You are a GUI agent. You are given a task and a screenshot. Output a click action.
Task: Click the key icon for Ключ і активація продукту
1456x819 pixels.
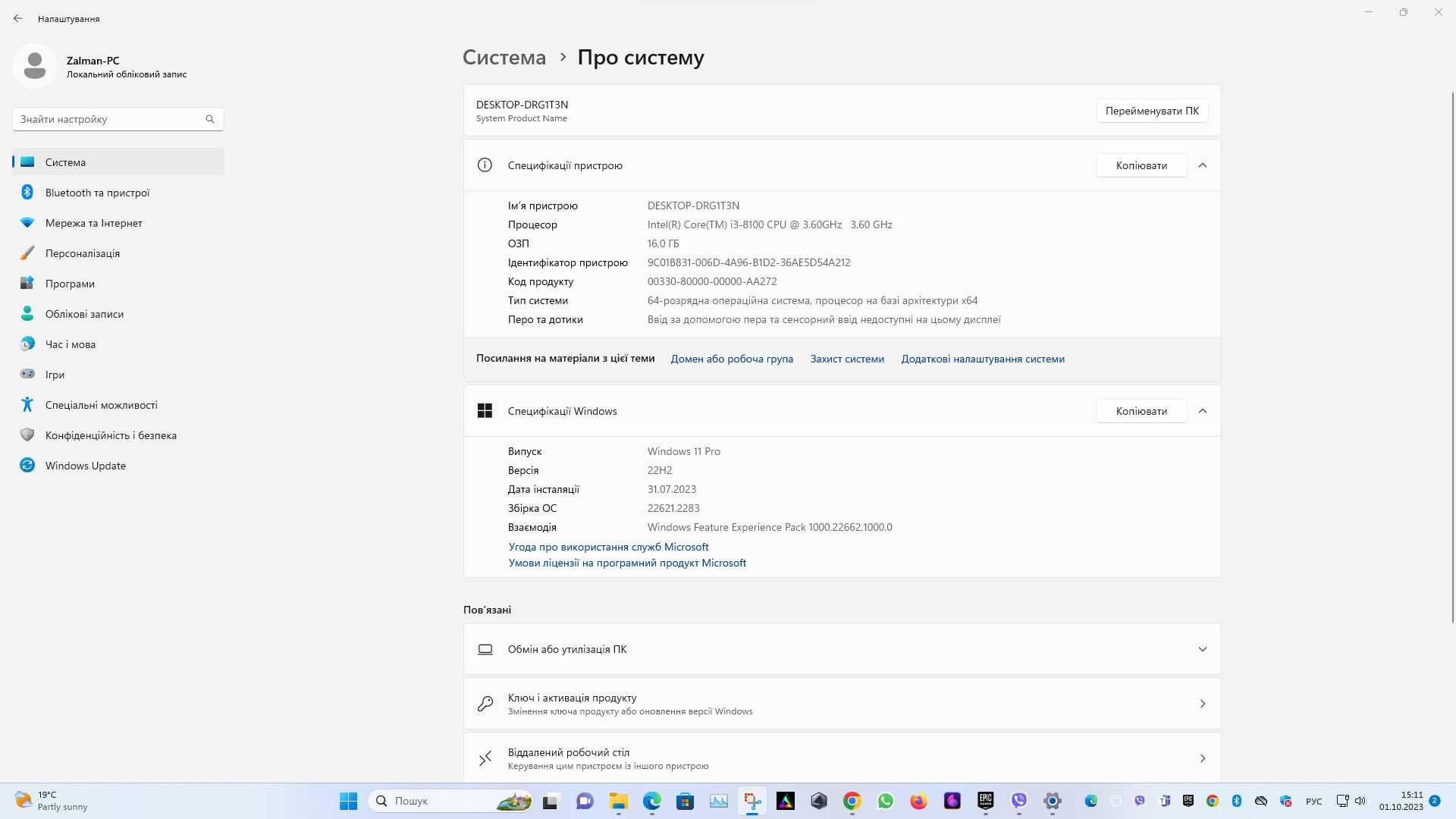tap(485, 704)
